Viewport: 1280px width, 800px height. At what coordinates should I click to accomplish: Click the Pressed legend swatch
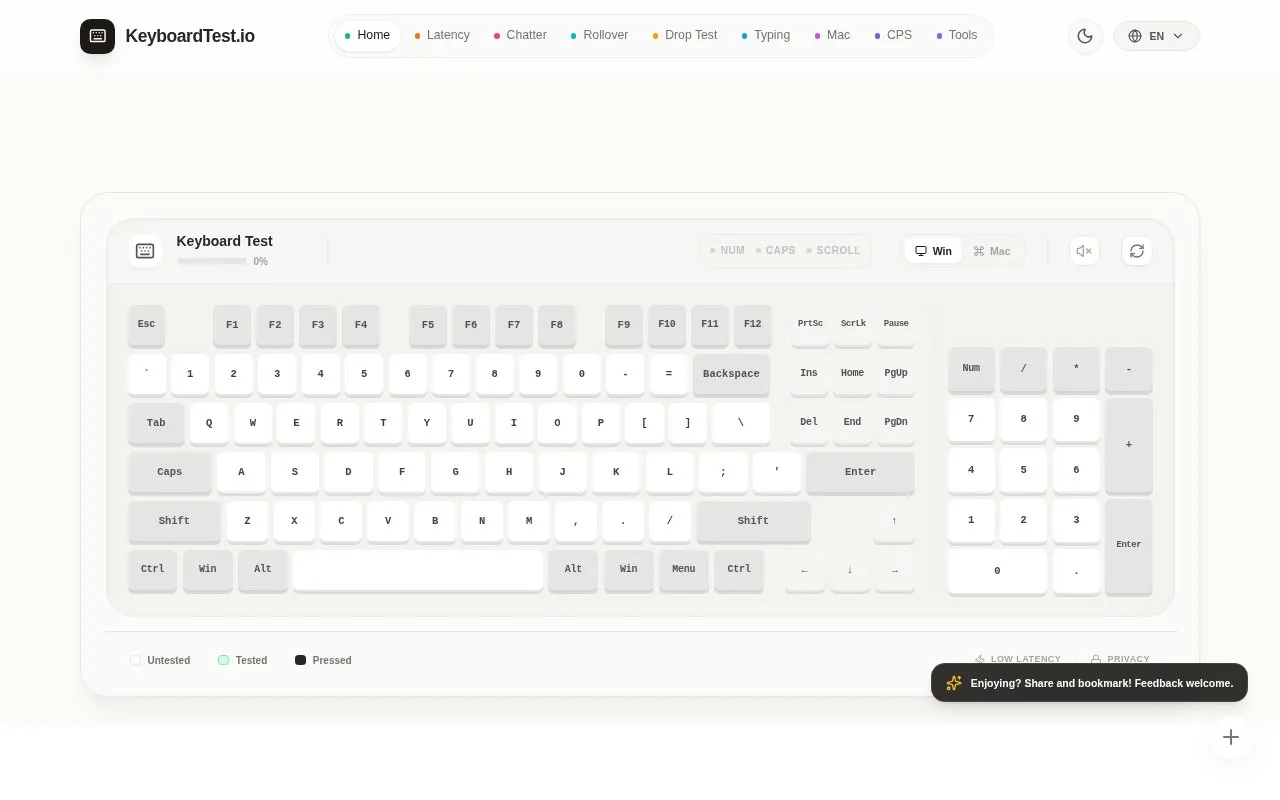click(x=300, y=660)
